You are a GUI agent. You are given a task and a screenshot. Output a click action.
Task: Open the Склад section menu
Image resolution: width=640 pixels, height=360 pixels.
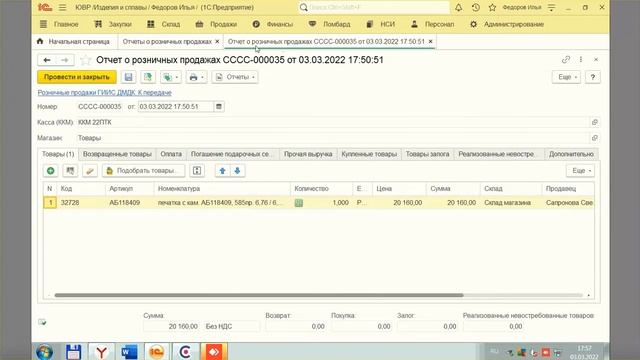click(x=164, y=24)
